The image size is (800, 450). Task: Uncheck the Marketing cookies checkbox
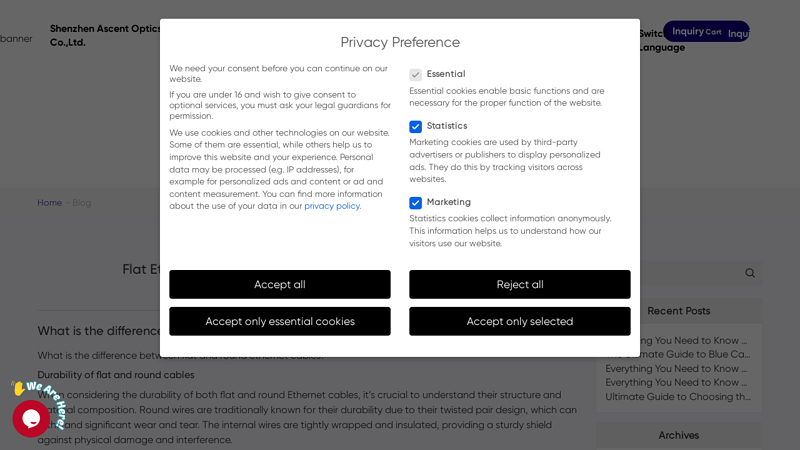tap(415, 203)
